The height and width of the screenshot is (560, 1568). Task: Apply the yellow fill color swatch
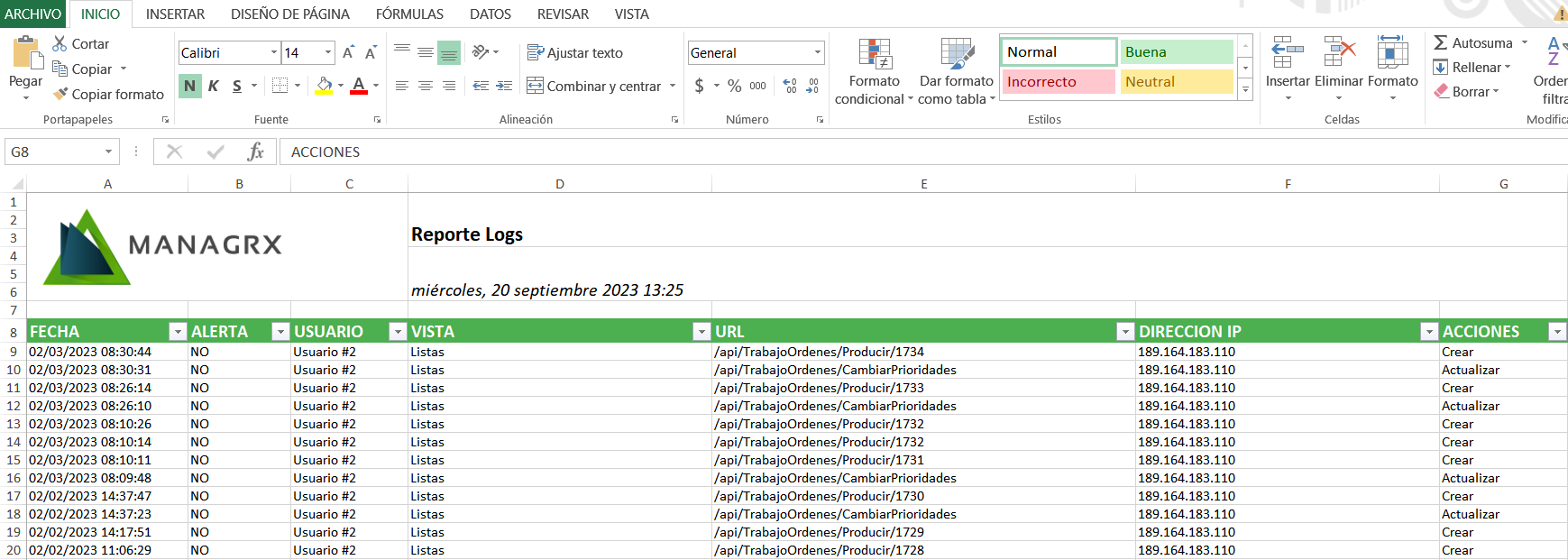tap(325, 86)
